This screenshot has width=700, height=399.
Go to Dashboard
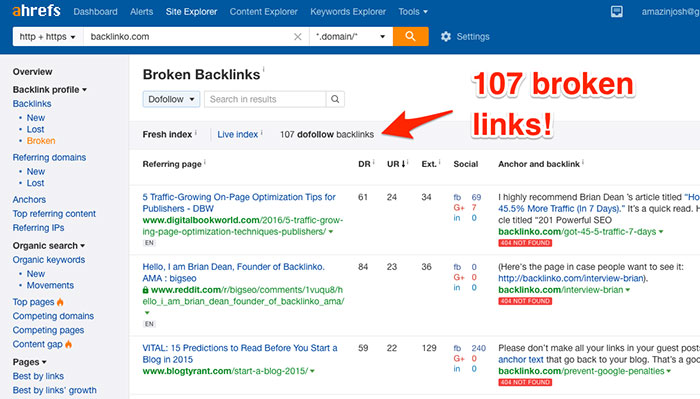pos(96,12)
